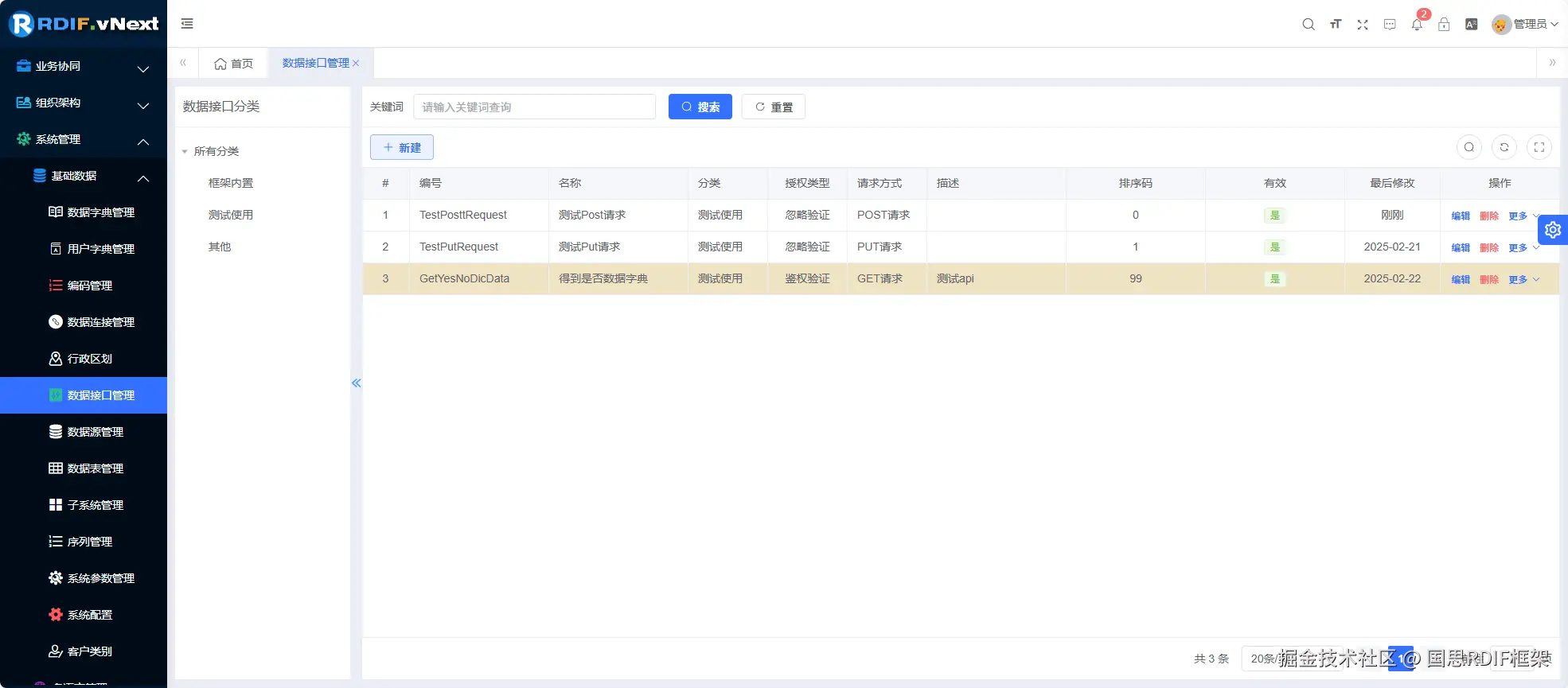Select 其他 category in tree
The width and height of the screenshot is (1568, 688).
(x=220, y=247)
